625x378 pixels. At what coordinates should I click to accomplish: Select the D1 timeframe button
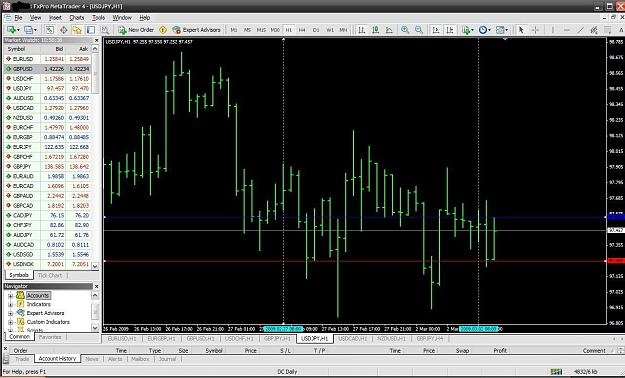(316, 30)
